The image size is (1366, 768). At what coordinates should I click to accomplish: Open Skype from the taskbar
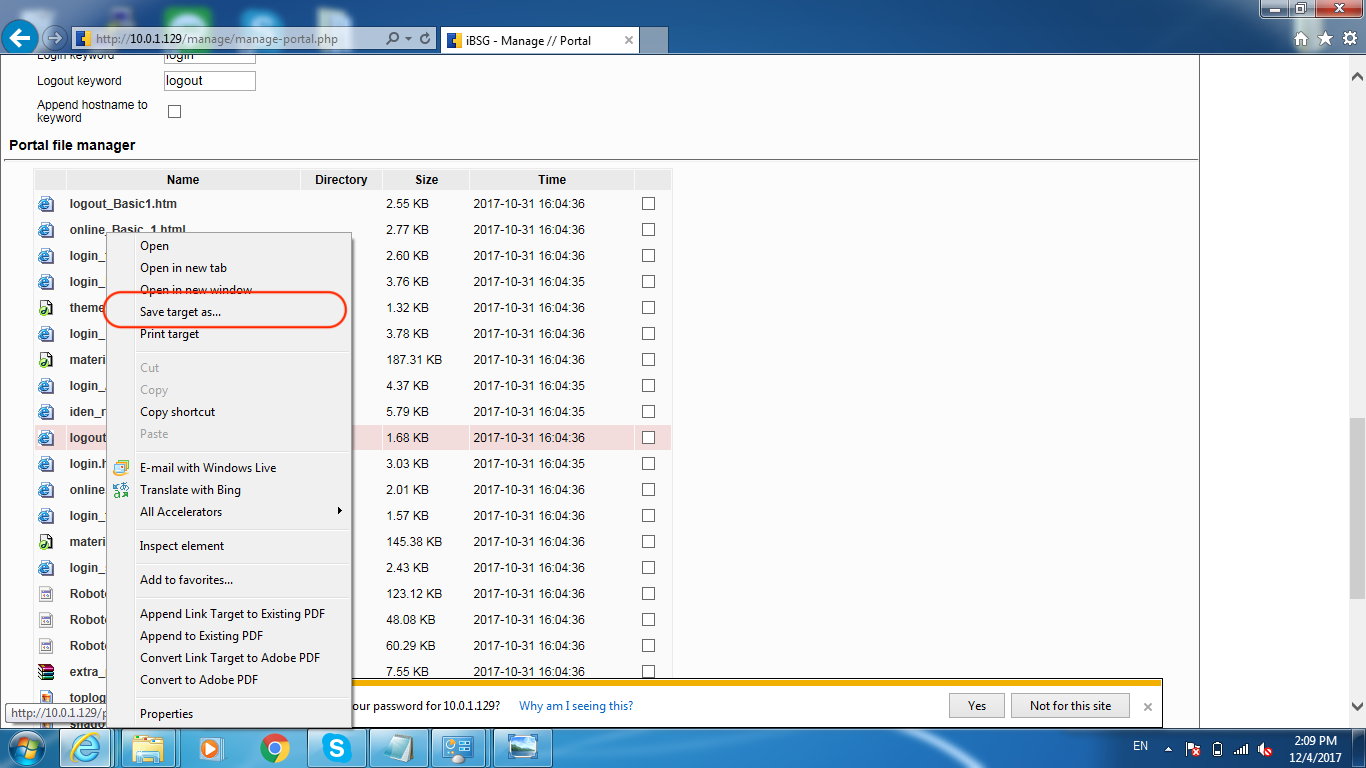point(337,748)
